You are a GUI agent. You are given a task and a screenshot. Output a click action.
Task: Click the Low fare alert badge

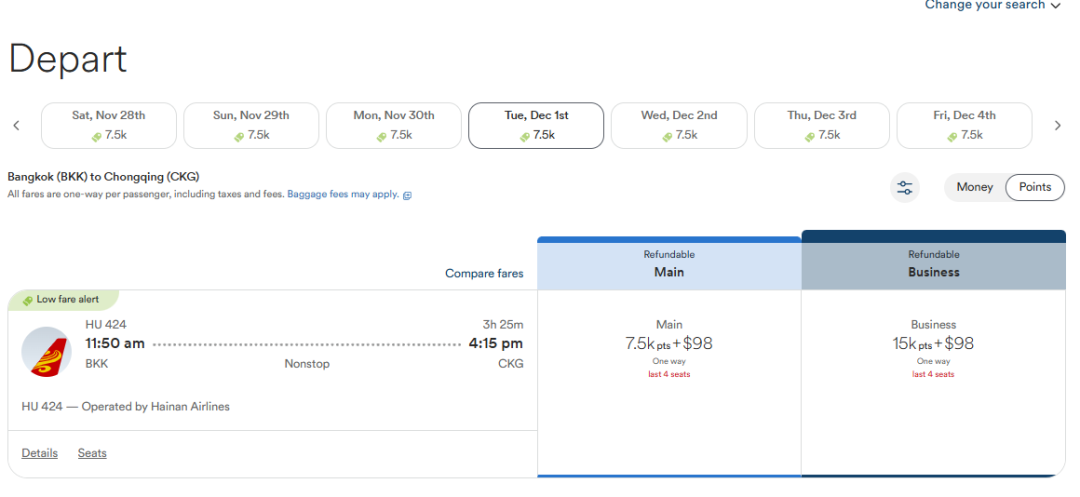click(x=63, y=299)
